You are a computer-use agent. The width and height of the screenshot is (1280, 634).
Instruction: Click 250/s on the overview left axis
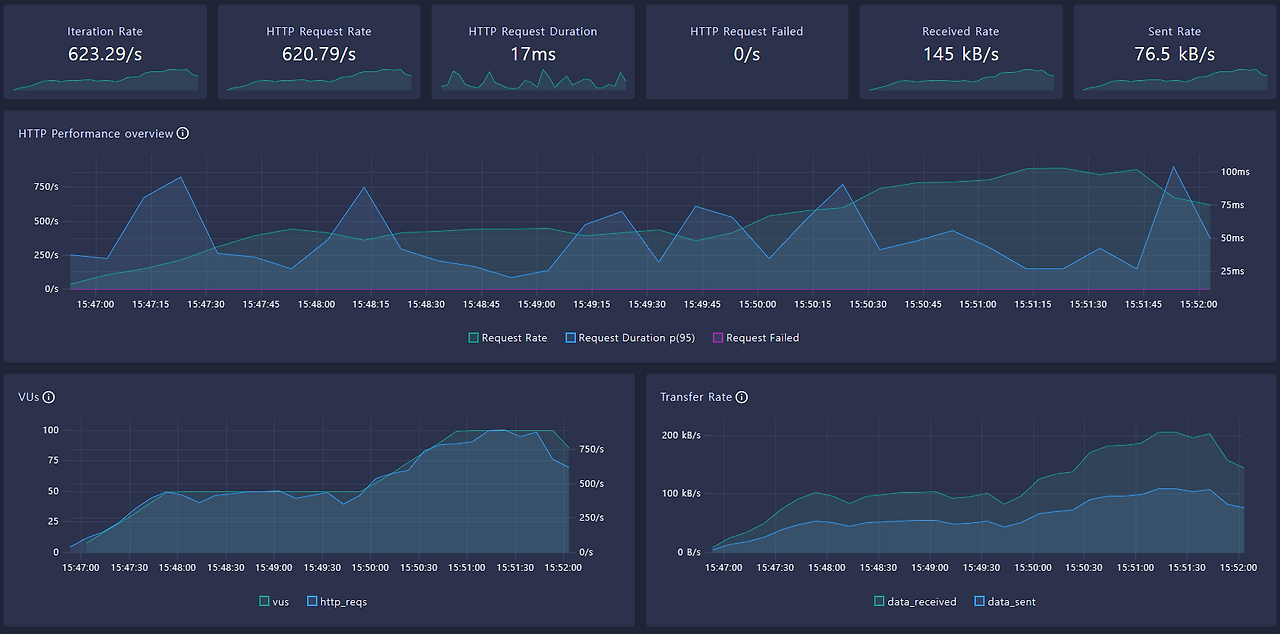coord(46,255)
